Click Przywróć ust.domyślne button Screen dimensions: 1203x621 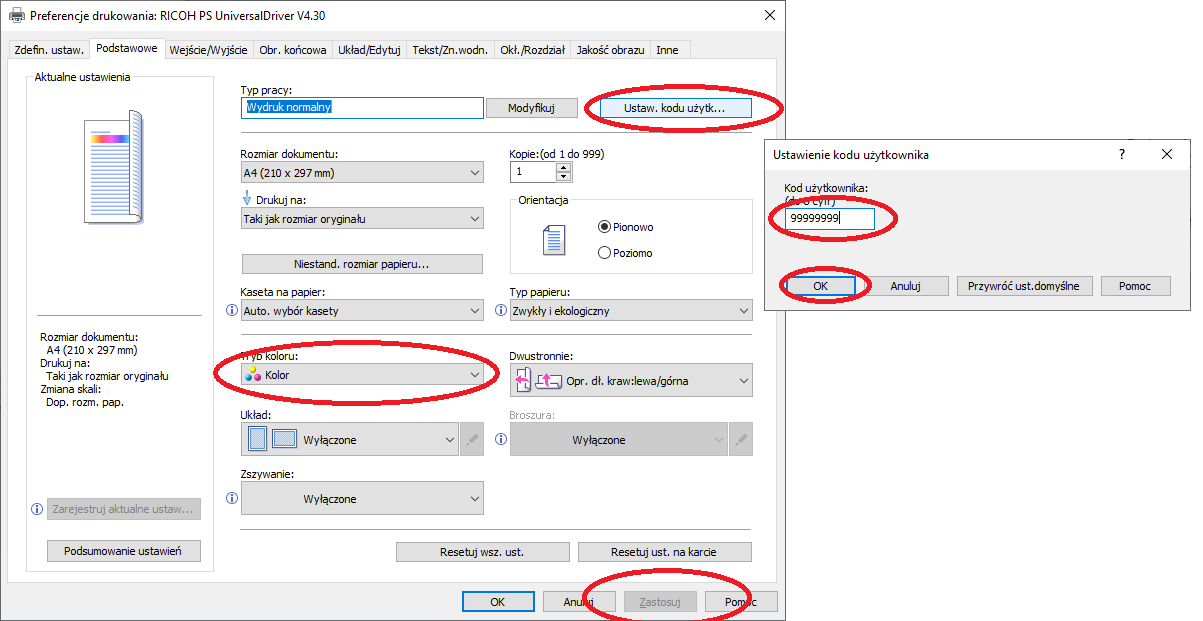[1025, 286]
